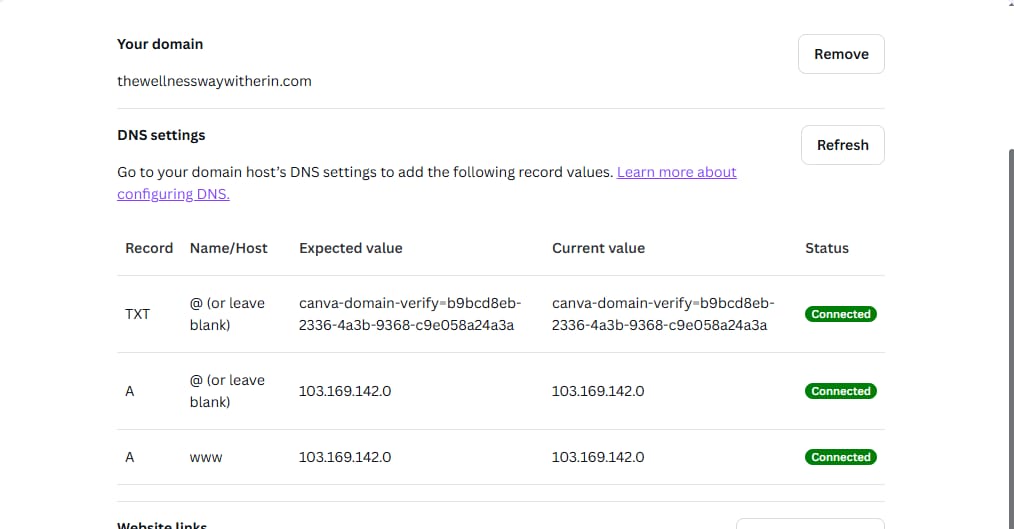Click the Expected value column header

point(351,248)
